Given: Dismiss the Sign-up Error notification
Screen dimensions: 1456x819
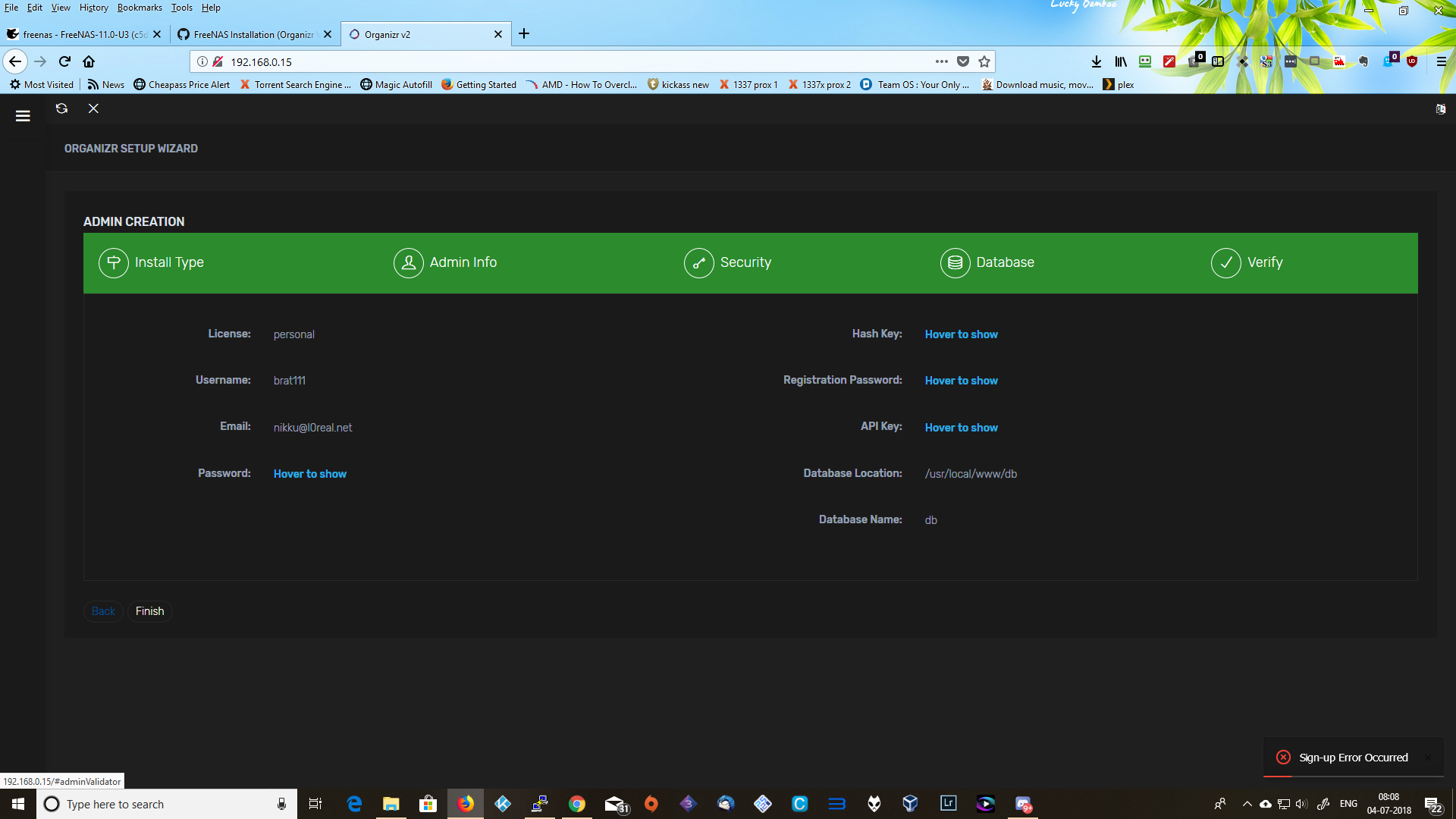Looking at the screenshot, I should coord(1427,758).
